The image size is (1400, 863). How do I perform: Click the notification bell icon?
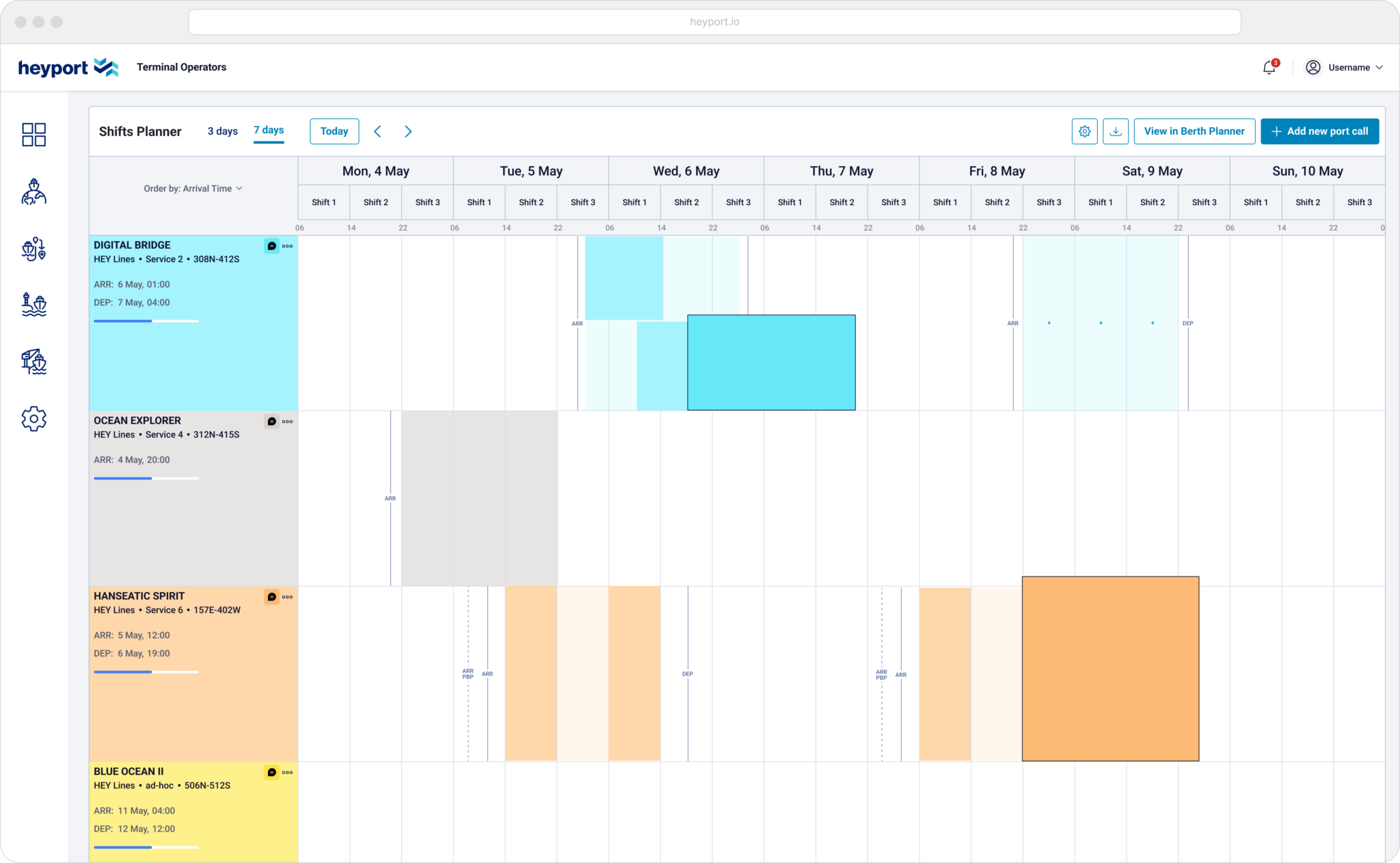1269,68
